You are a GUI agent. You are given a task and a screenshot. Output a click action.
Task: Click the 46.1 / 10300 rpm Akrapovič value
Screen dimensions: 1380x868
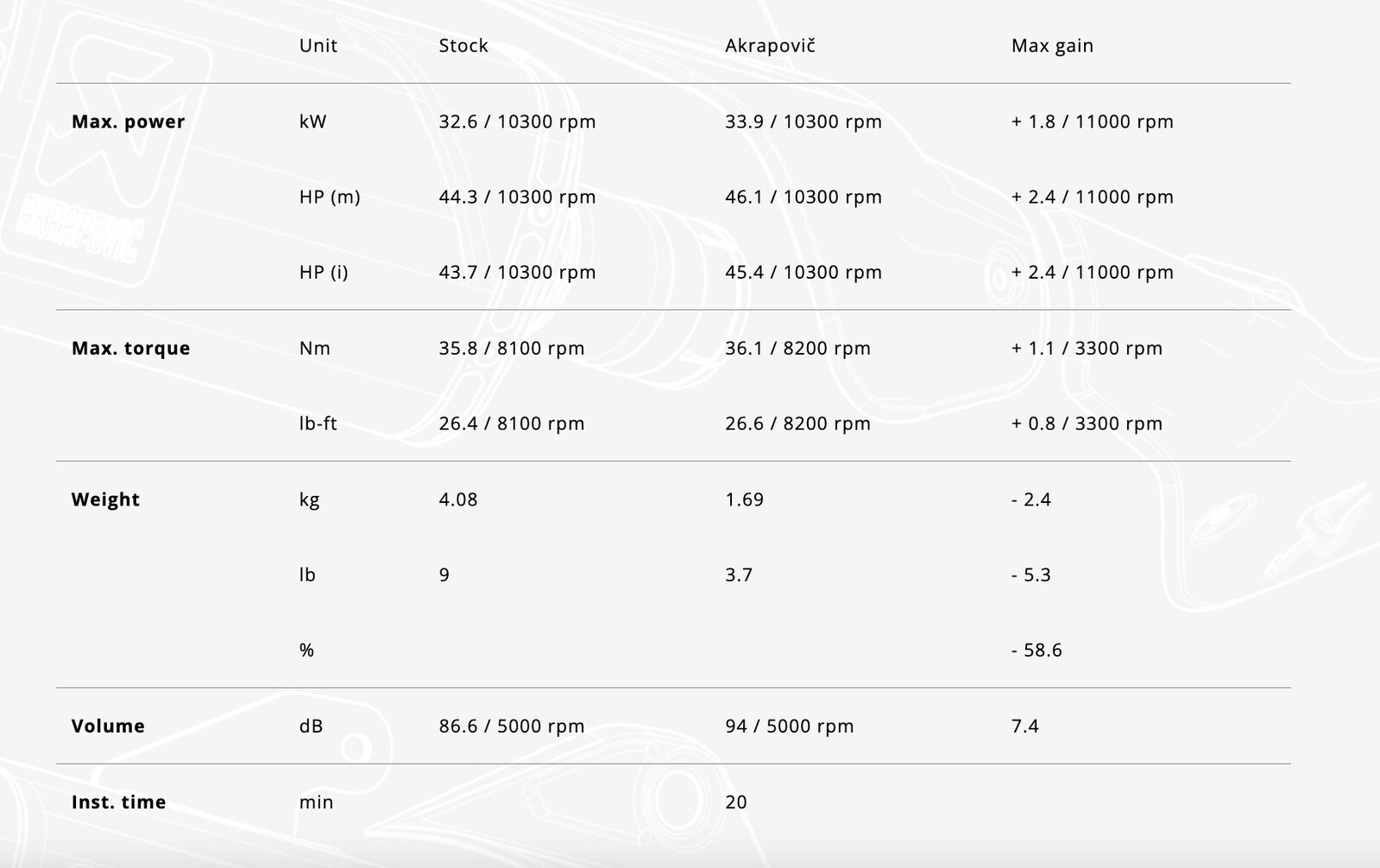point(803,197)
